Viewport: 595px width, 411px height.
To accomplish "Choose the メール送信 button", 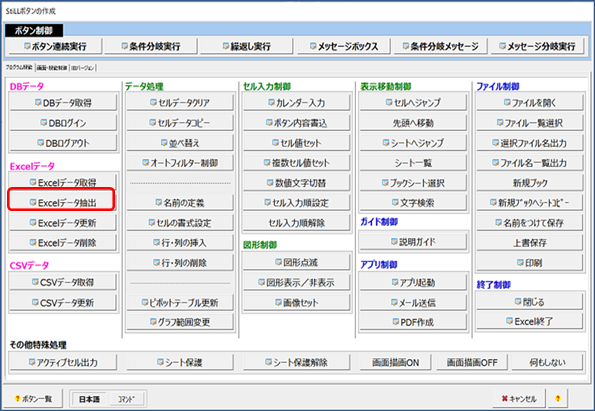I will click(x=413, y=302).
